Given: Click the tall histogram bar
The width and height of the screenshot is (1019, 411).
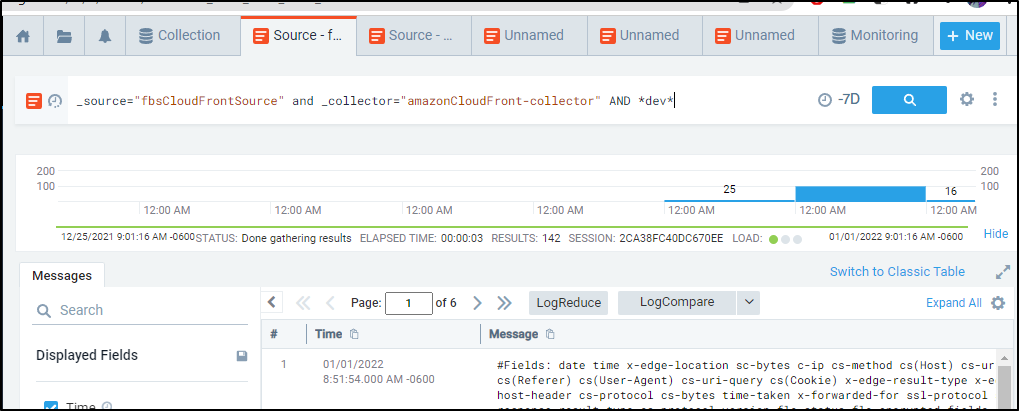Looking at the screenshot, I should point(860,193).
